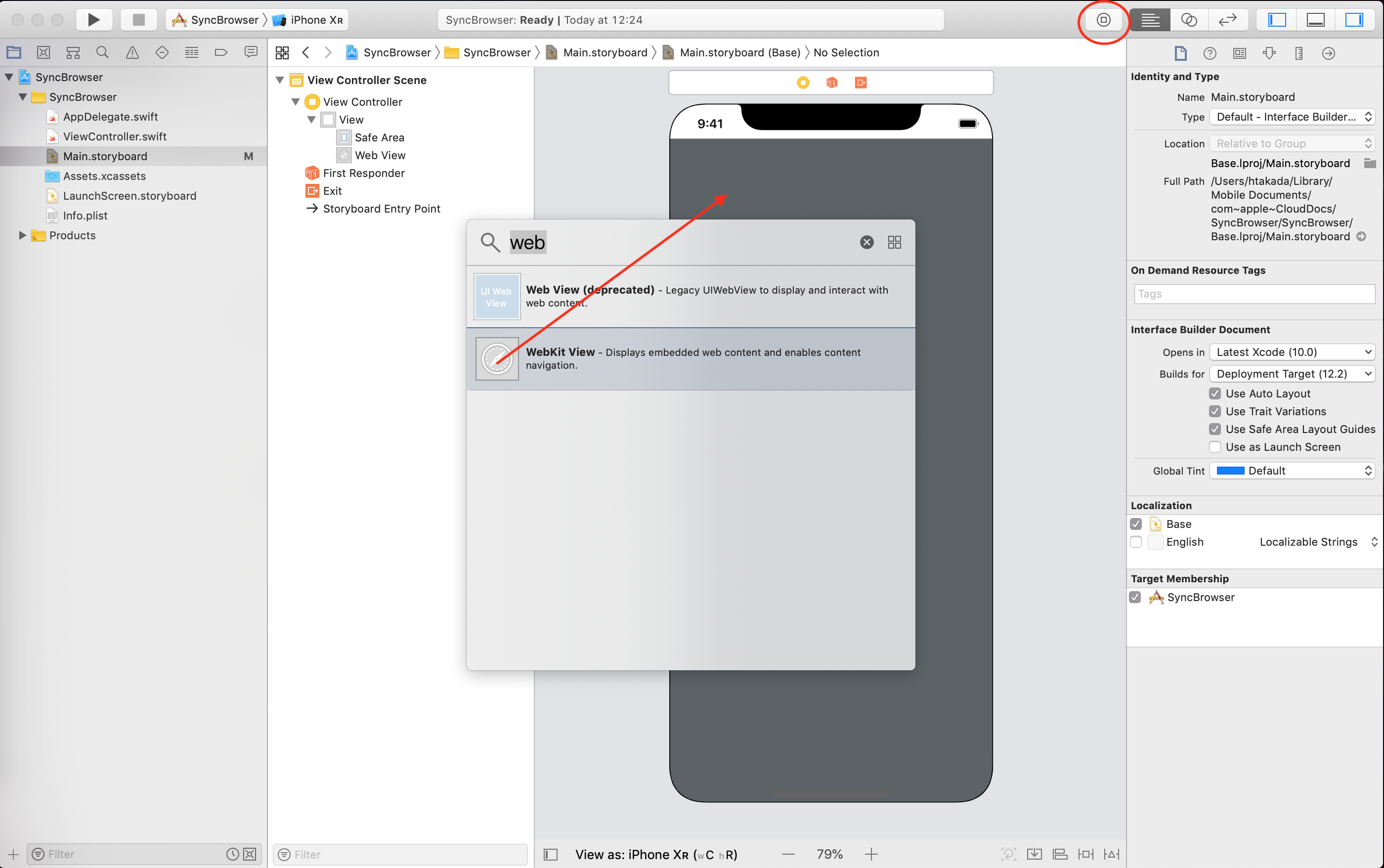This screenshot has height=868, width=1384.
Task: Open the Source Control navigator tab
Action: point(43,52)
